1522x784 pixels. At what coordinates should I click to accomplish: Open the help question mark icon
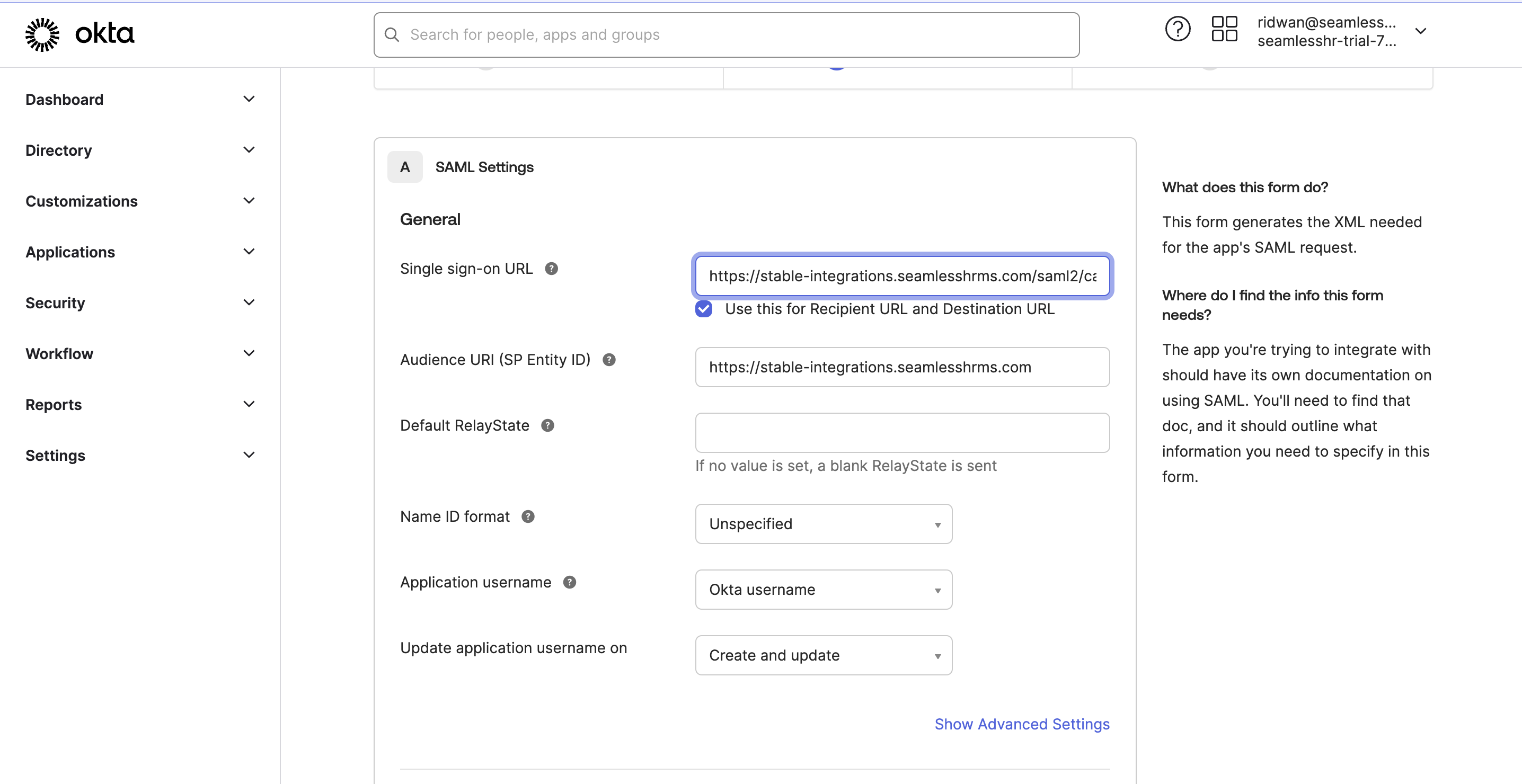[x=1177, y=30]
